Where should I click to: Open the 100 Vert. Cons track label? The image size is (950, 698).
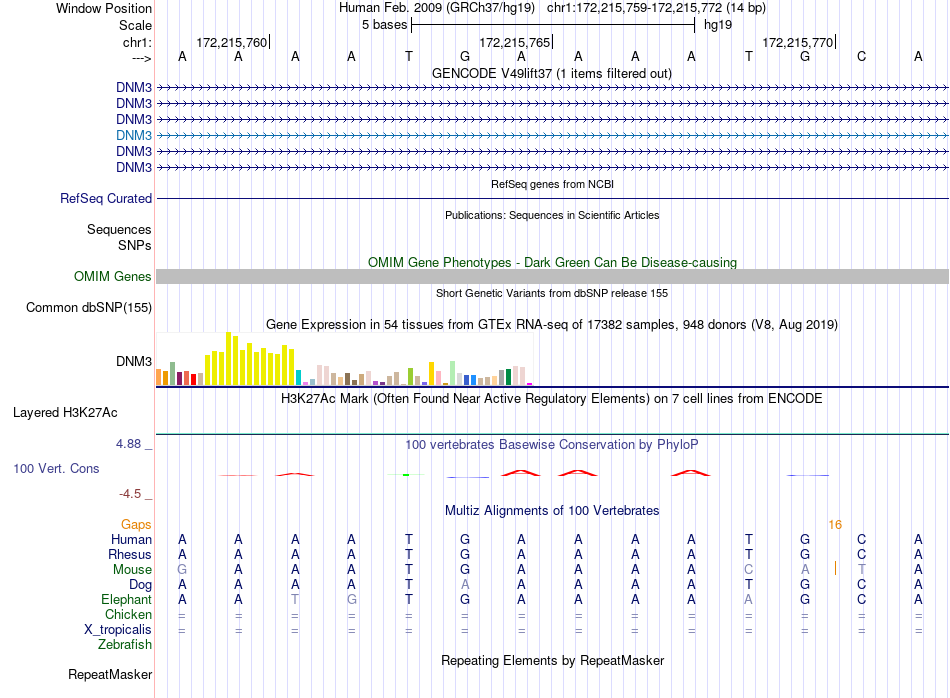[56, 468]
